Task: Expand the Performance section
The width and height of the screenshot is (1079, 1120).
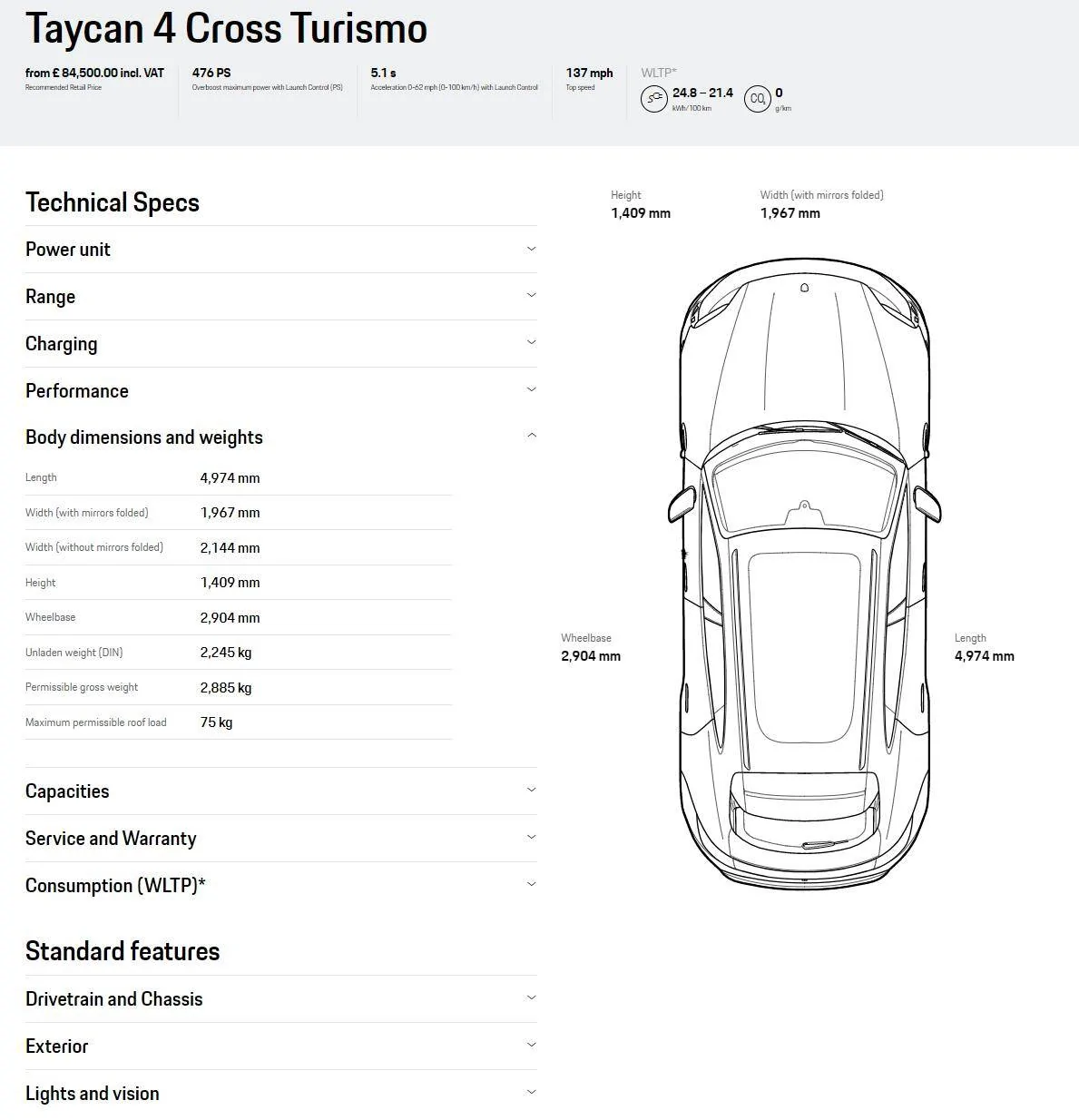Action: [x=280, y=391]
